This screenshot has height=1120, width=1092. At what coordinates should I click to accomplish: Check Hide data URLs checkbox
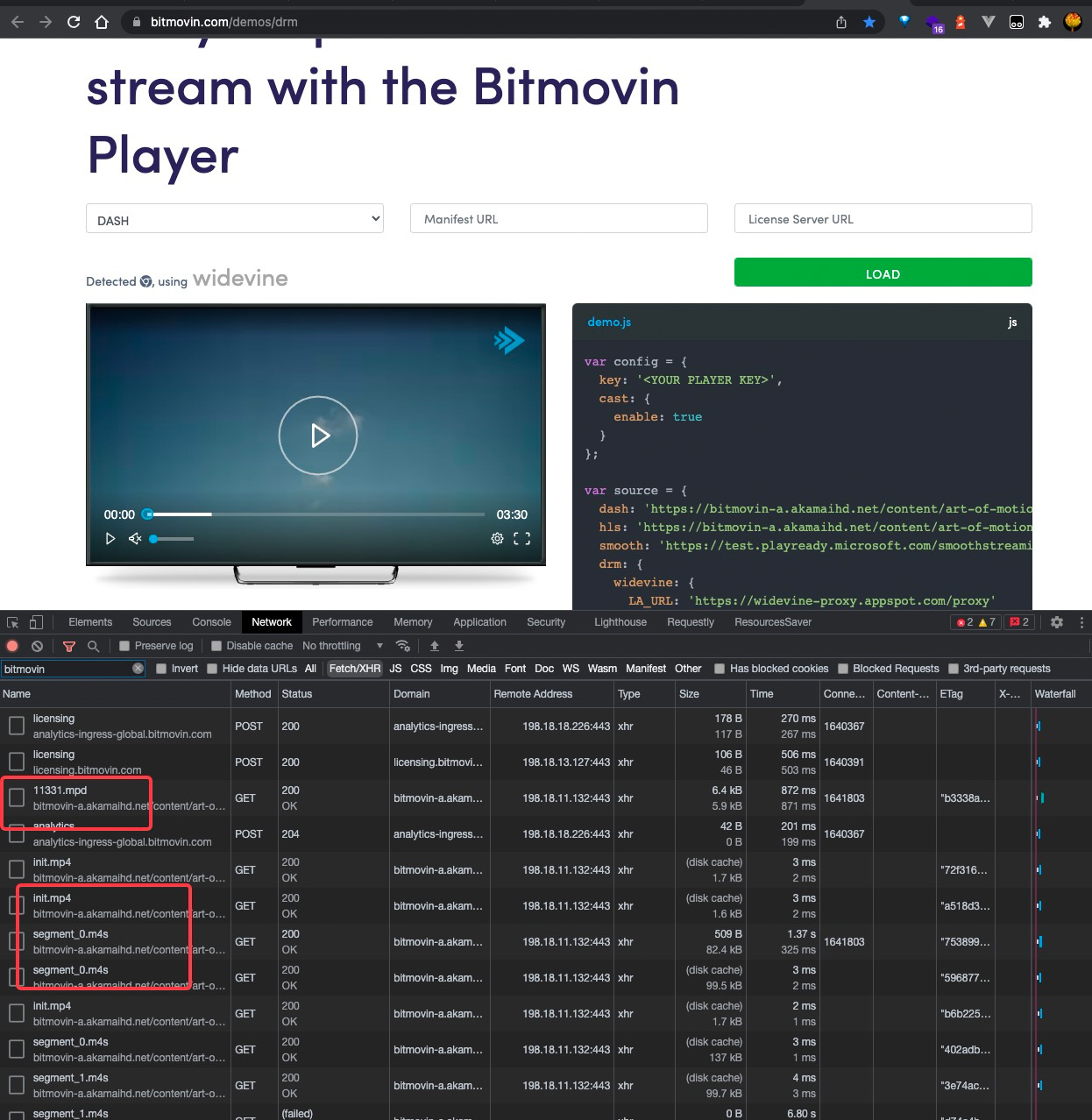pos(212,669)
